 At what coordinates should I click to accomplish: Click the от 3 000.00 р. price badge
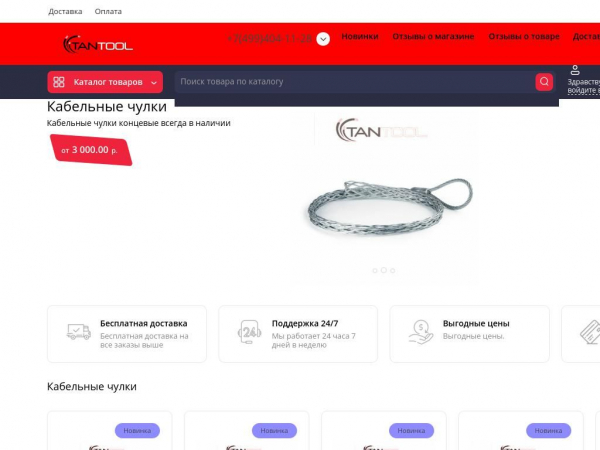[x=91, y=150]
